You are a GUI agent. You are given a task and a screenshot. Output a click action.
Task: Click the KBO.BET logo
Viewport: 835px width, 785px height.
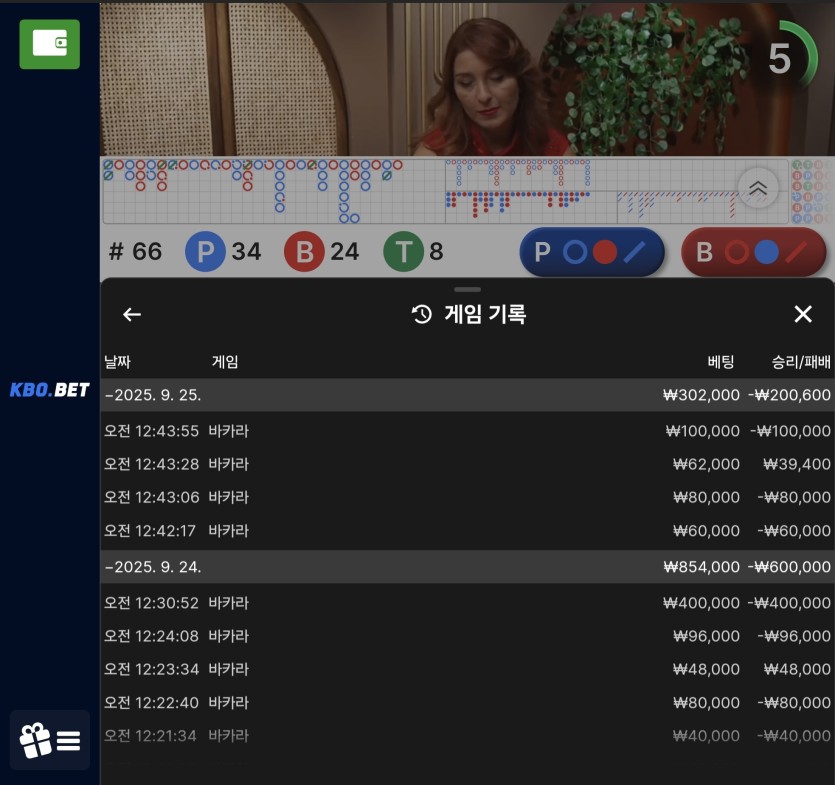point(49,390)
